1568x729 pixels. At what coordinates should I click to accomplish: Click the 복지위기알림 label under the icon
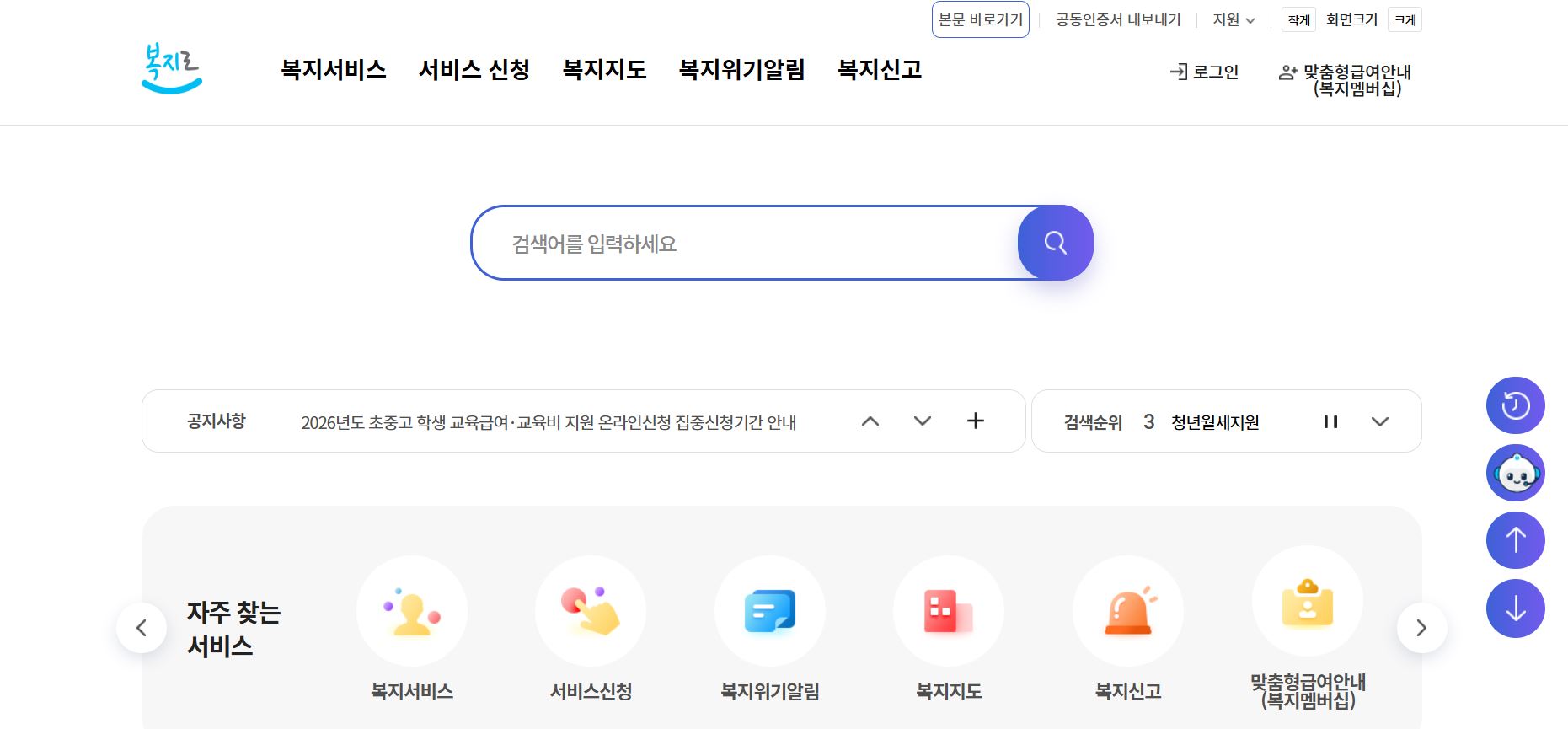[x=770, y=691]
